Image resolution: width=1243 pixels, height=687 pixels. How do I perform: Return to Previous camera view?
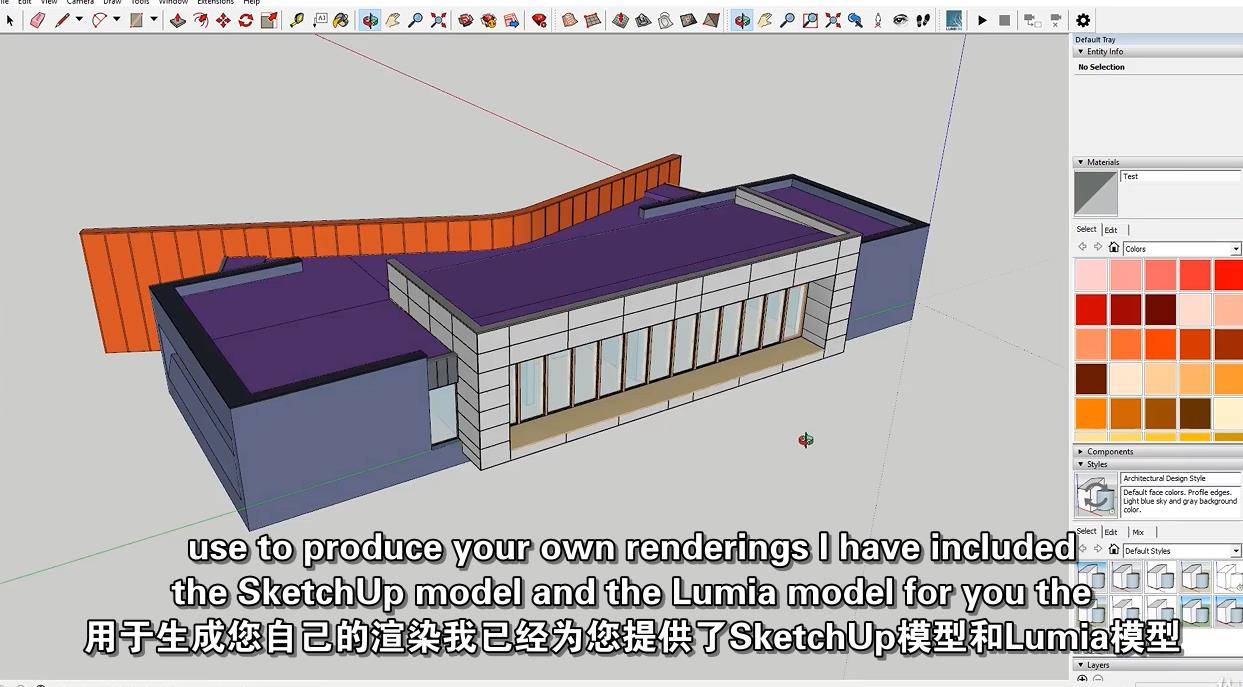pos(855,20)
